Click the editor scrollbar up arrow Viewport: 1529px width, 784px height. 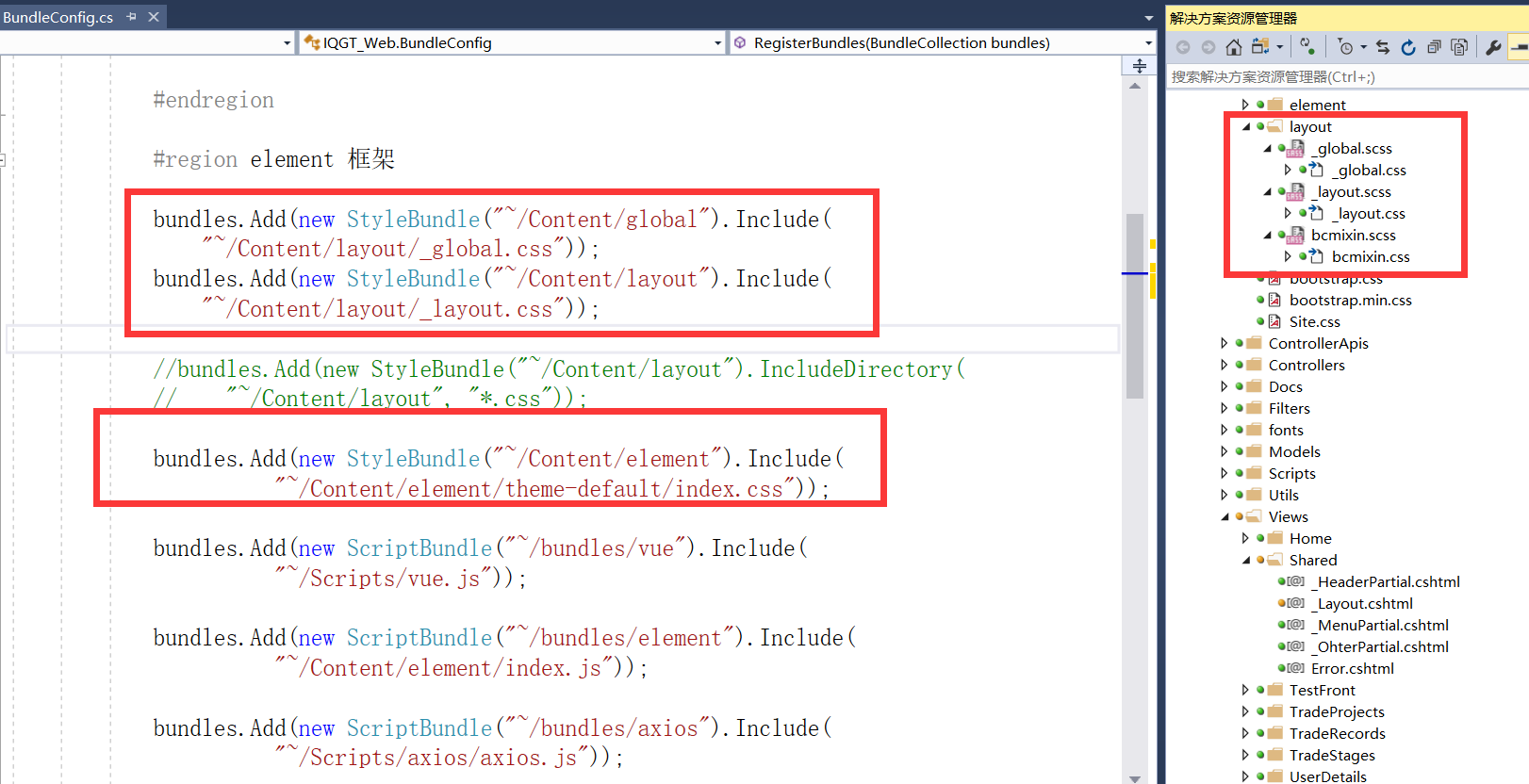pos(1135,86)
